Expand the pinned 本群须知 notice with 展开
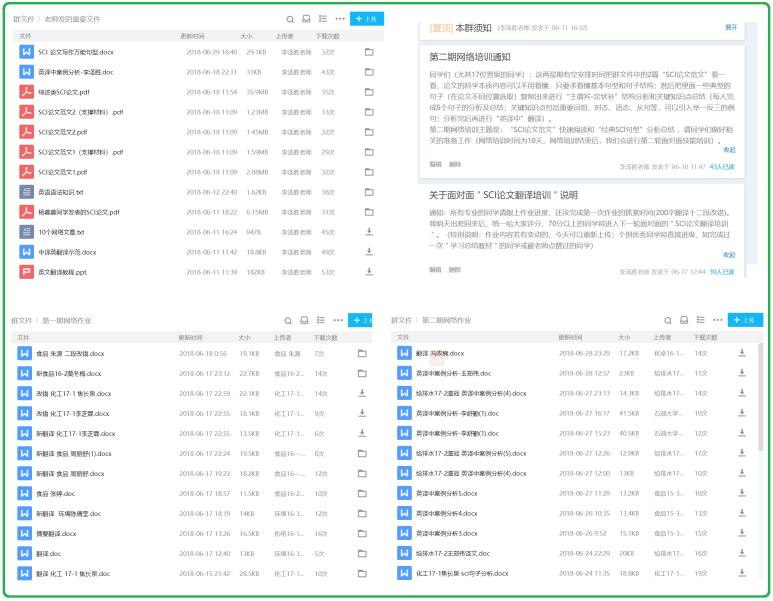Screen dimensions: 773x601 (x=731, y=27)
